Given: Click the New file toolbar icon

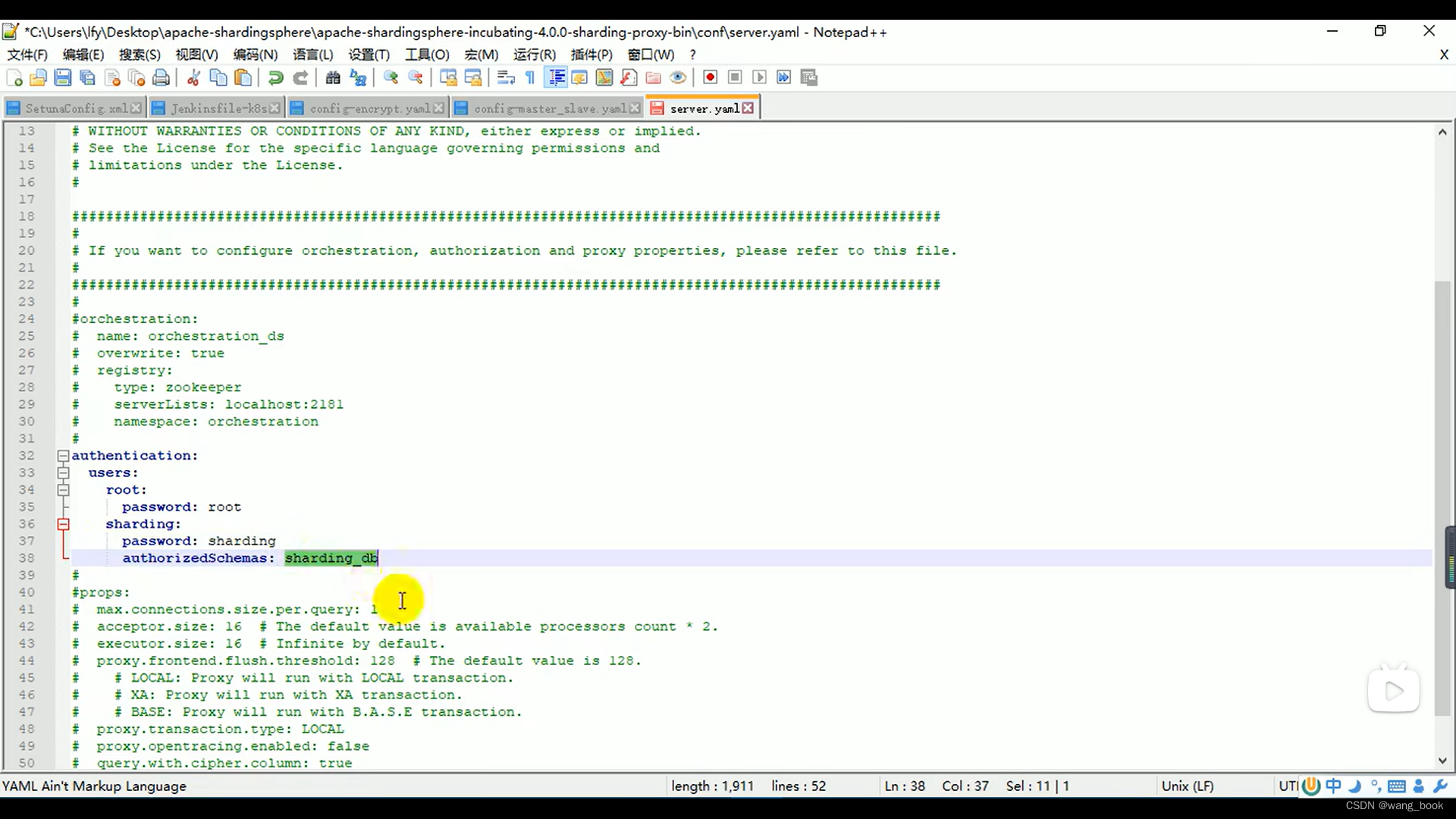Looking at the screenshot, I should 14,77.
